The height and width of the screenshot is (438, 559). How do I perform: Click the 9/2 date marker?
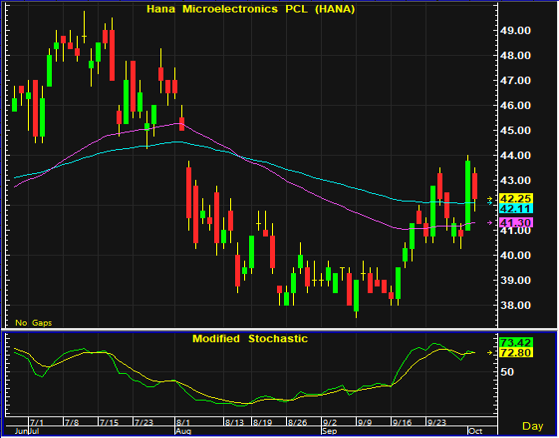(329, 423)
